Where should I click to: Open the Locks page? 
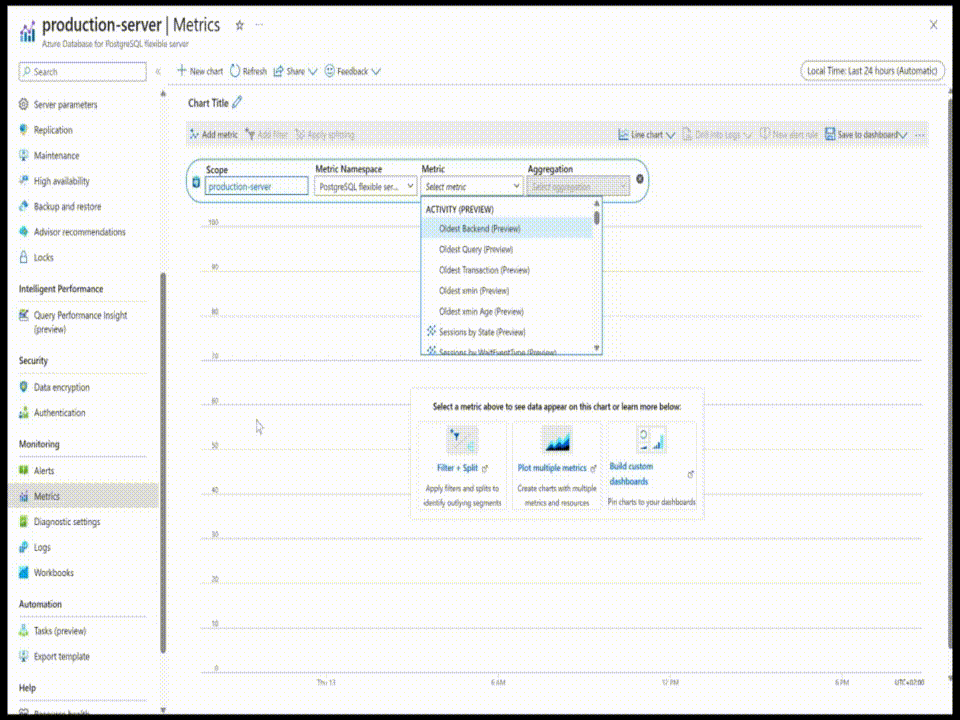[x=43, y=258]
